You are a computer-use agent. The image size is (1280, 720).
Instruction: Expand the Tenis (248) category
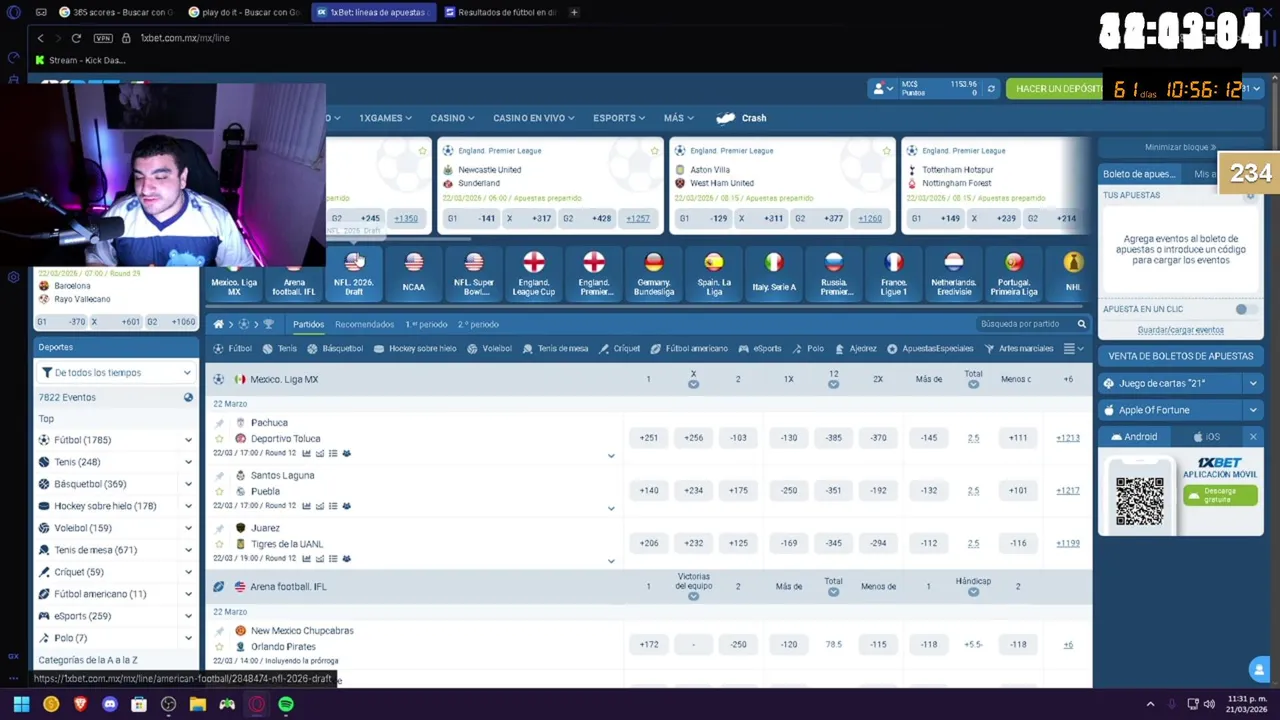pyautogui.click(x=188, y=462)
